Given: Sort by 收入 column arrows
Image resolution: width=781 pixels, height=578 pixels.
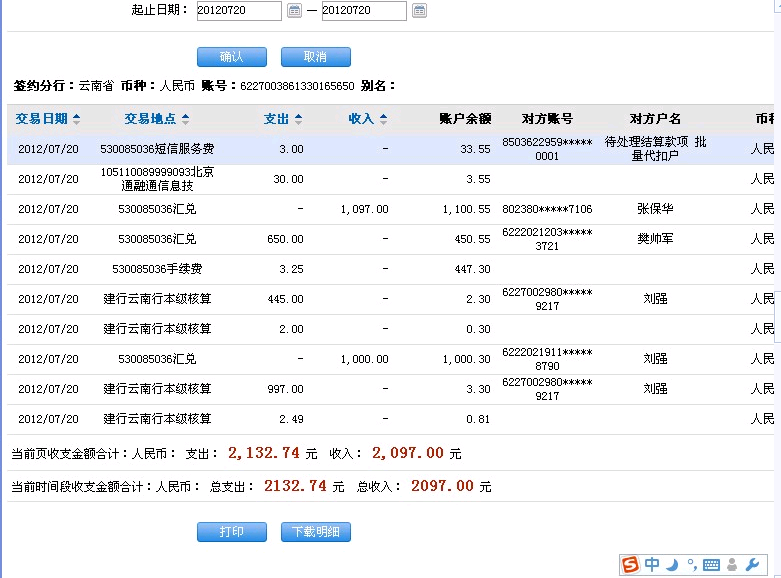Looking at the screenshot, I should [383, 119].
